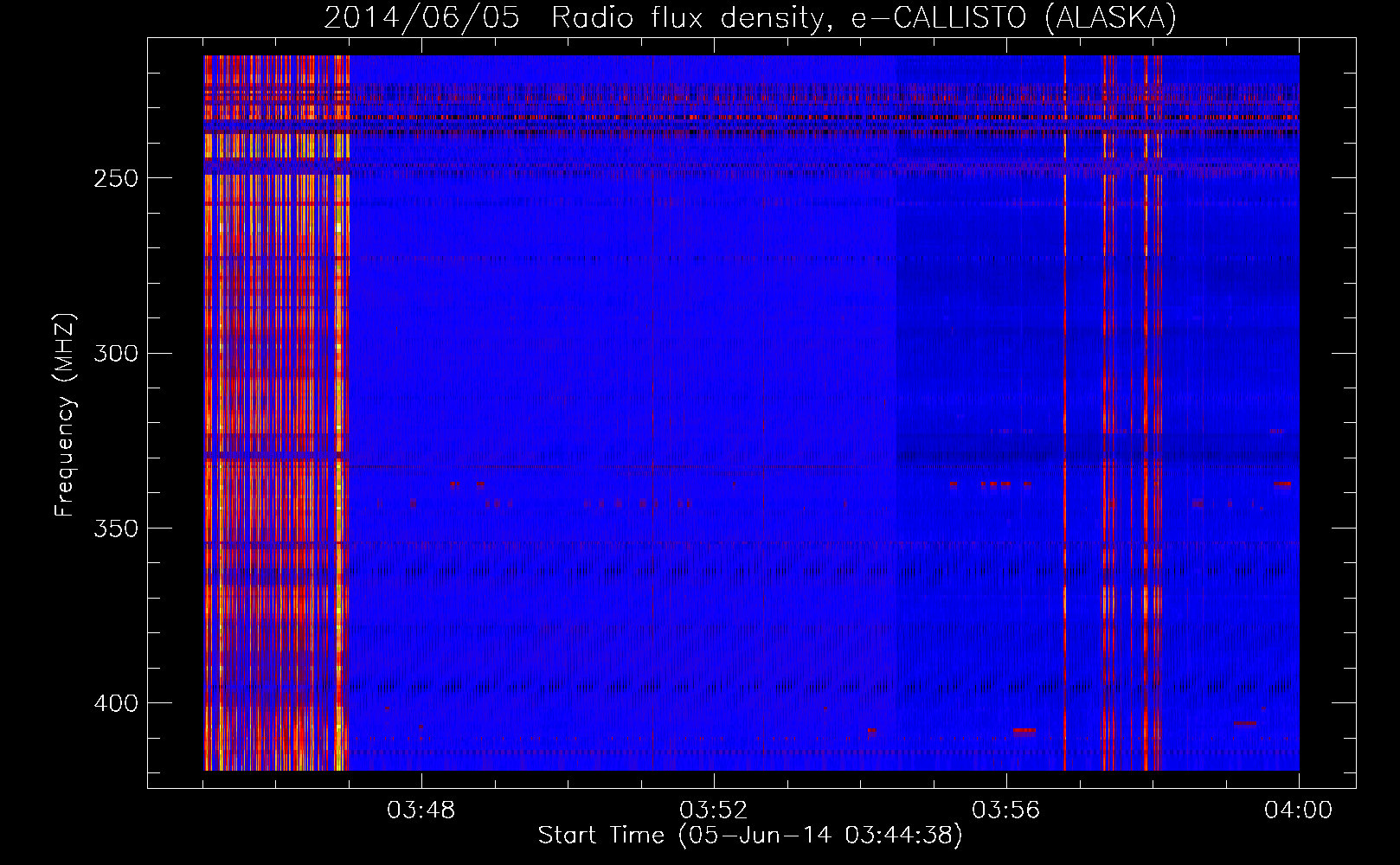The height and width of the screenshot is (865, 1400).
Task: Click the 250 frequency tick label
Action: tap(115, 178)
